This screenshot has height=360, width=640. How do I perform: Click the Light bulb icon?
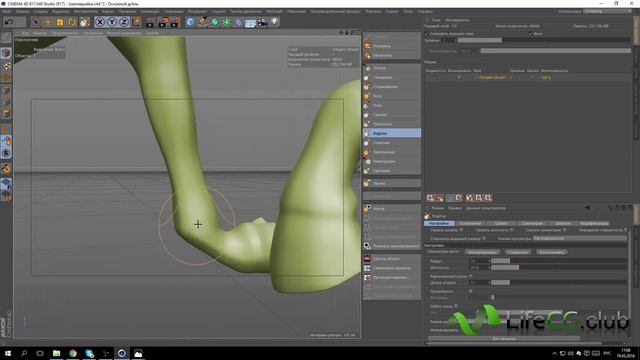274,22
